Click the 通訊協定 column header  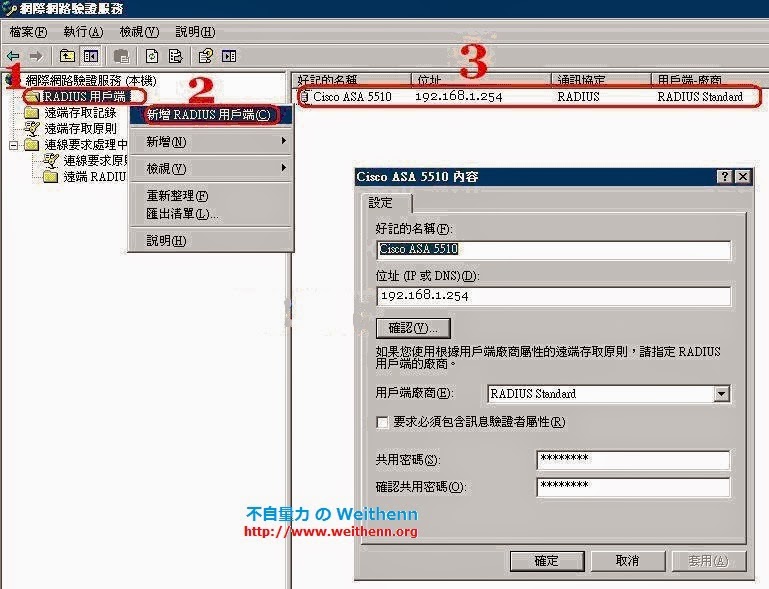[602, 79]
